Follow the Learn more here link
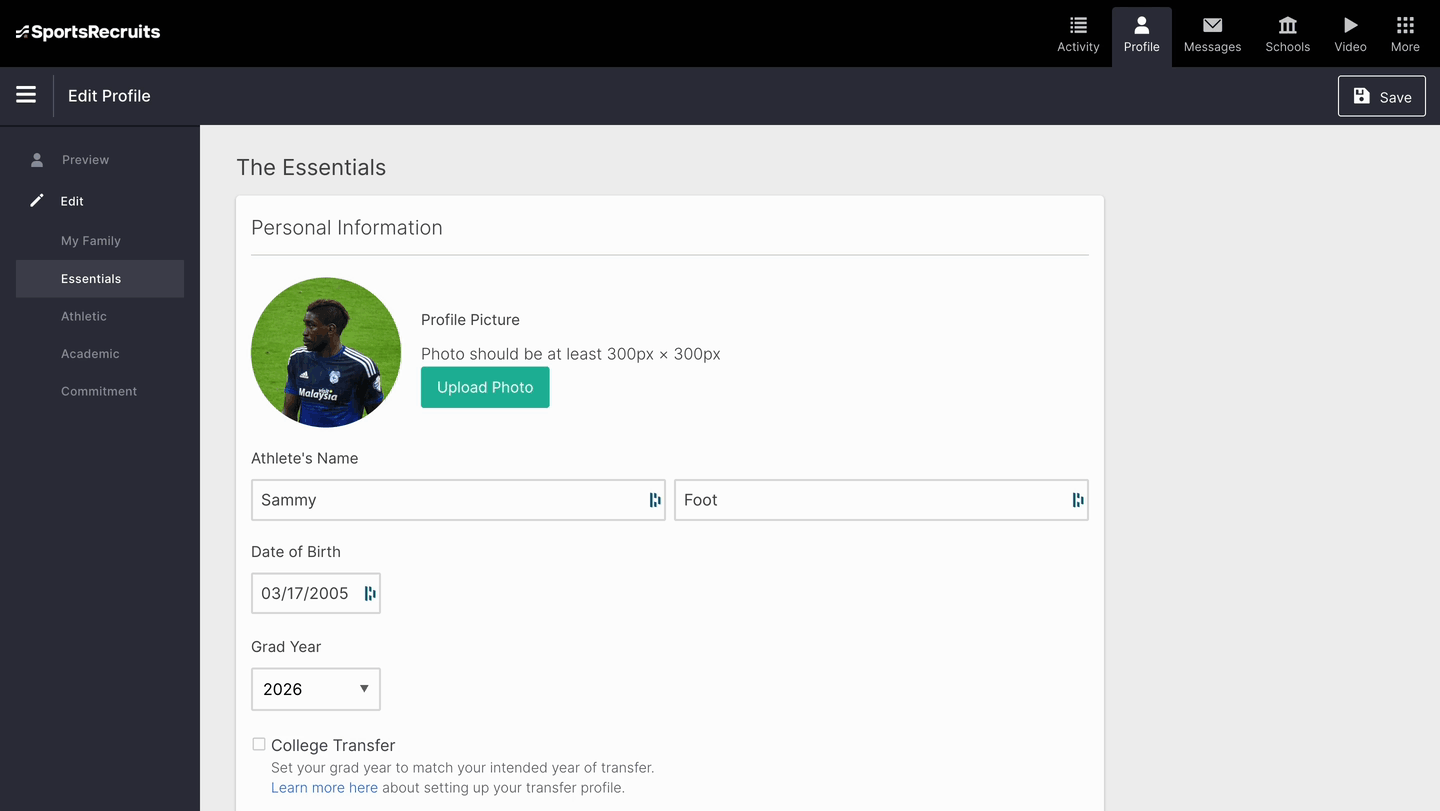 click(x=324, y=788)
